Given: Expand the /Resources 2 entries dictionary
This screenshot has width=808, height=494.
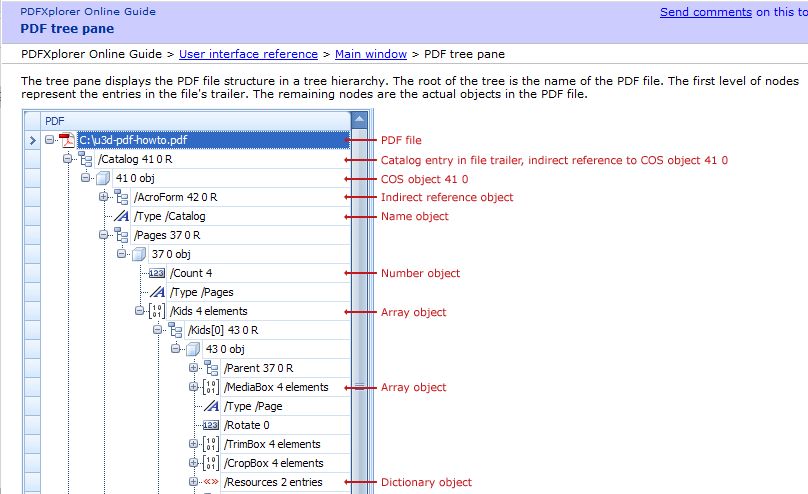Looking at the screenshot, I should 193,482.
